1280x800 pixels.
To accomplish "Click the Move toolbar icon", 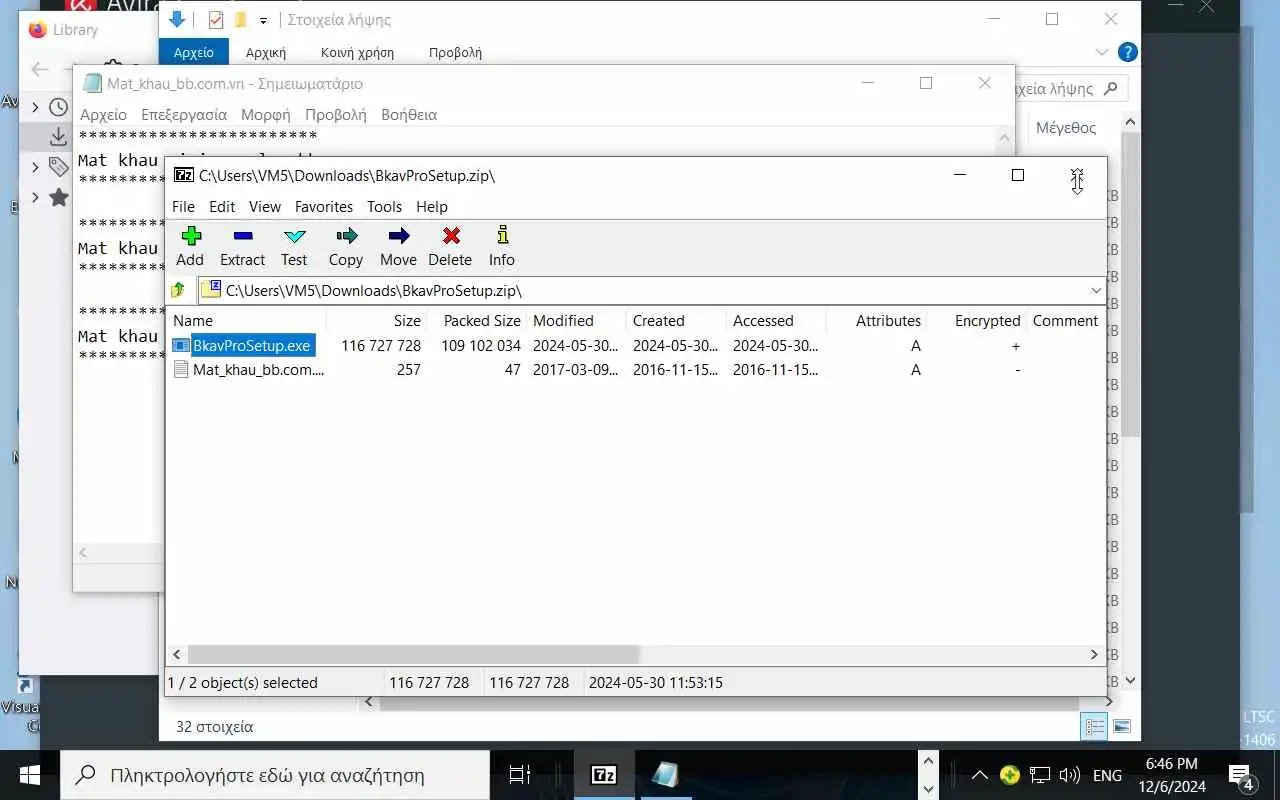I will click(x=398, y=237).
